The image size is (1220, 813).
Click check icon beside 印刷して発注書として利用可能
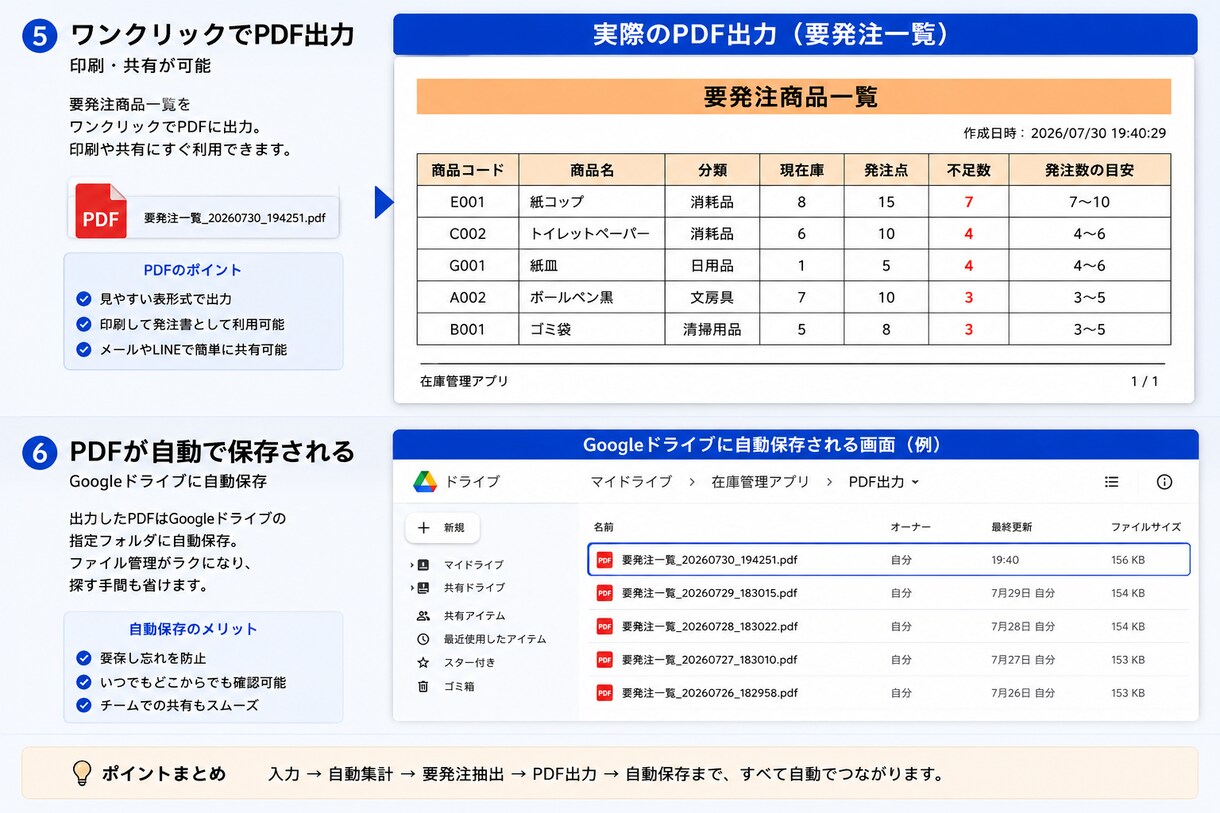pos(84,324)
